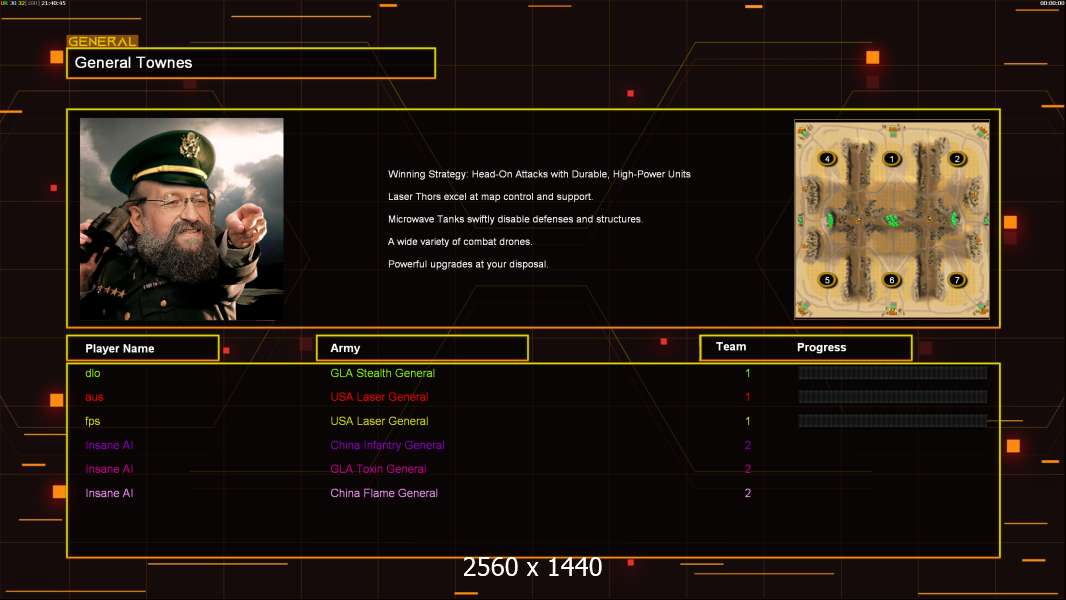Screen dimensions: 1066x600
Task: Click team number for China Flame General
Action: [x=747, y=493]
